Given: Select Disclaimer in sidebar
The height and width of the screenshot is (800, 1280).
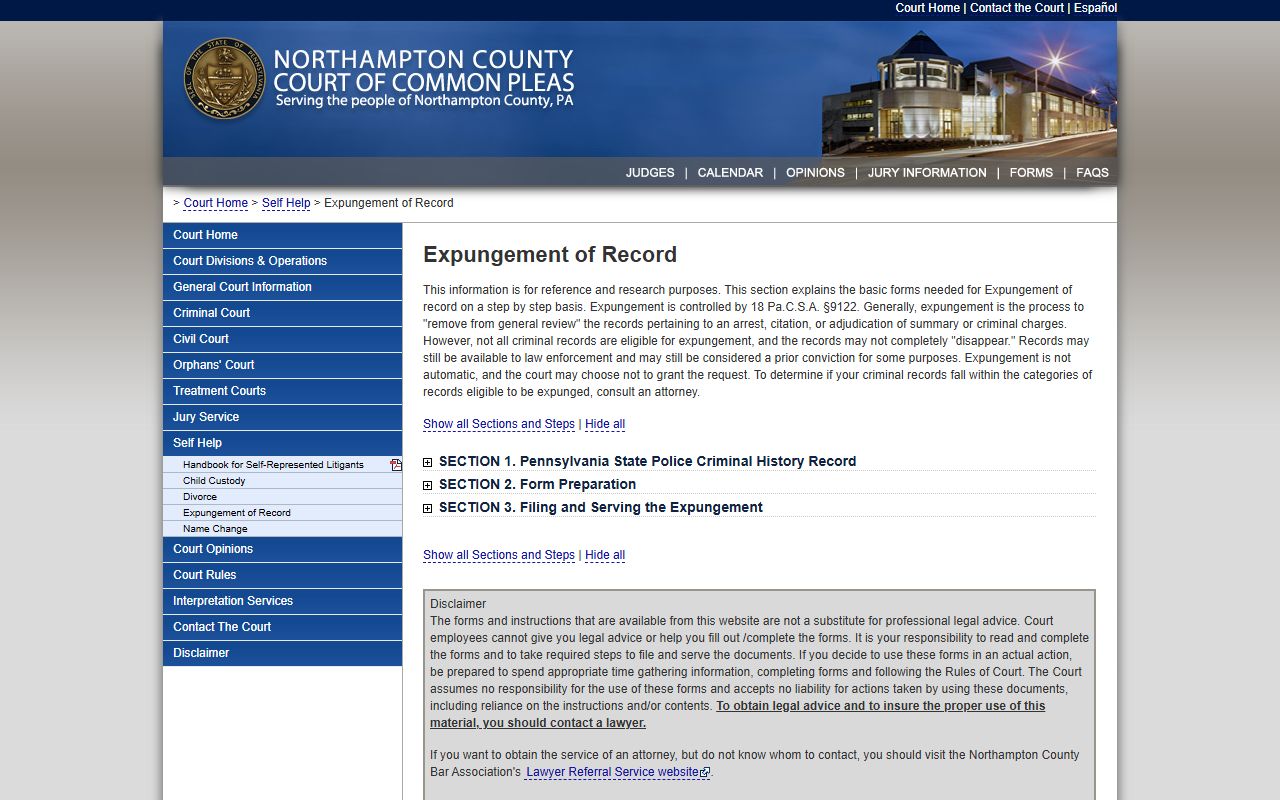Looking at the screenshot, I should [x=282, y=653].
